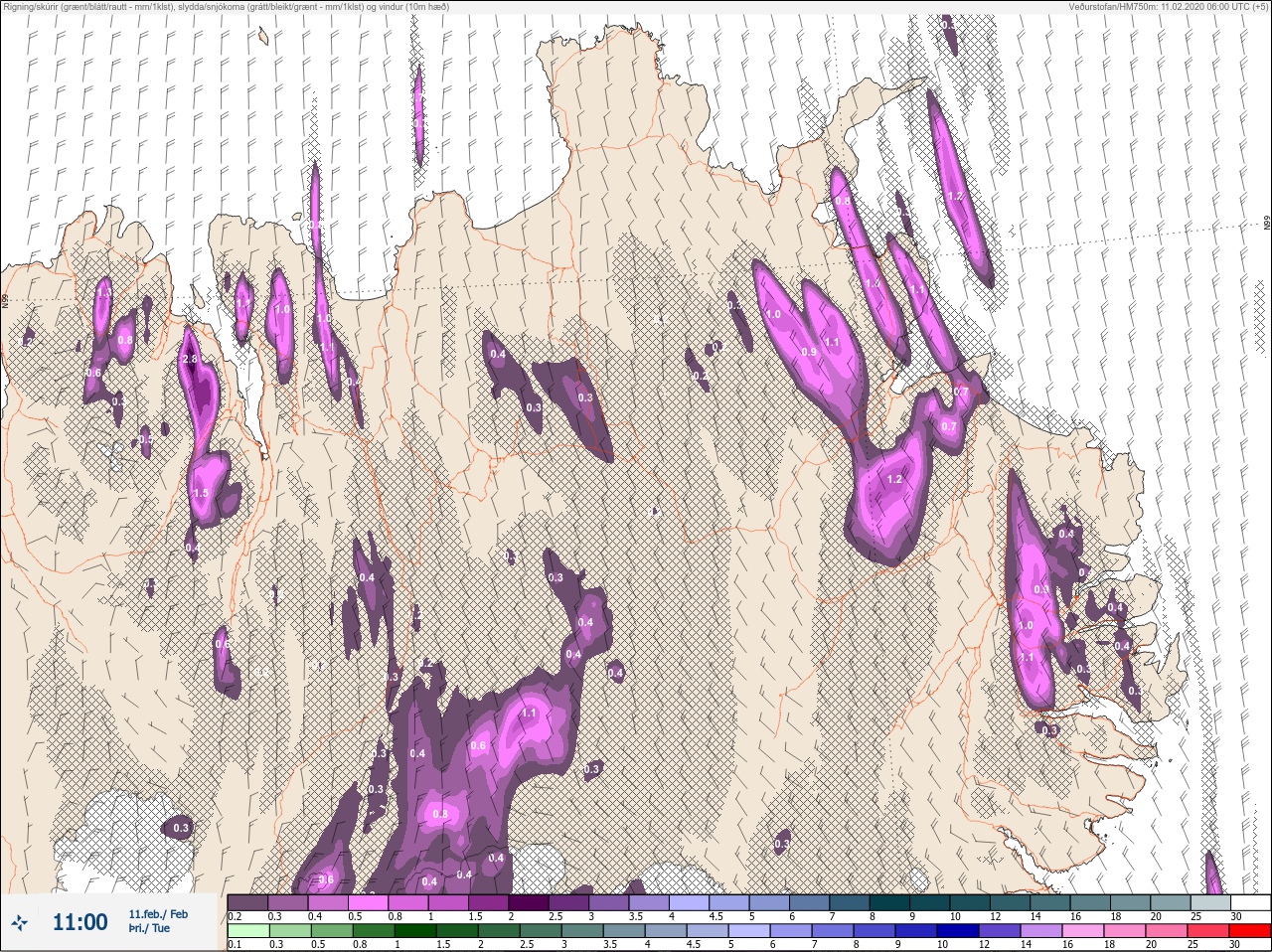Pick the pale green swatch between 0.1 and 0.3
The width and height of the screenshot is (1272, 952).
(x=248, y=931)
